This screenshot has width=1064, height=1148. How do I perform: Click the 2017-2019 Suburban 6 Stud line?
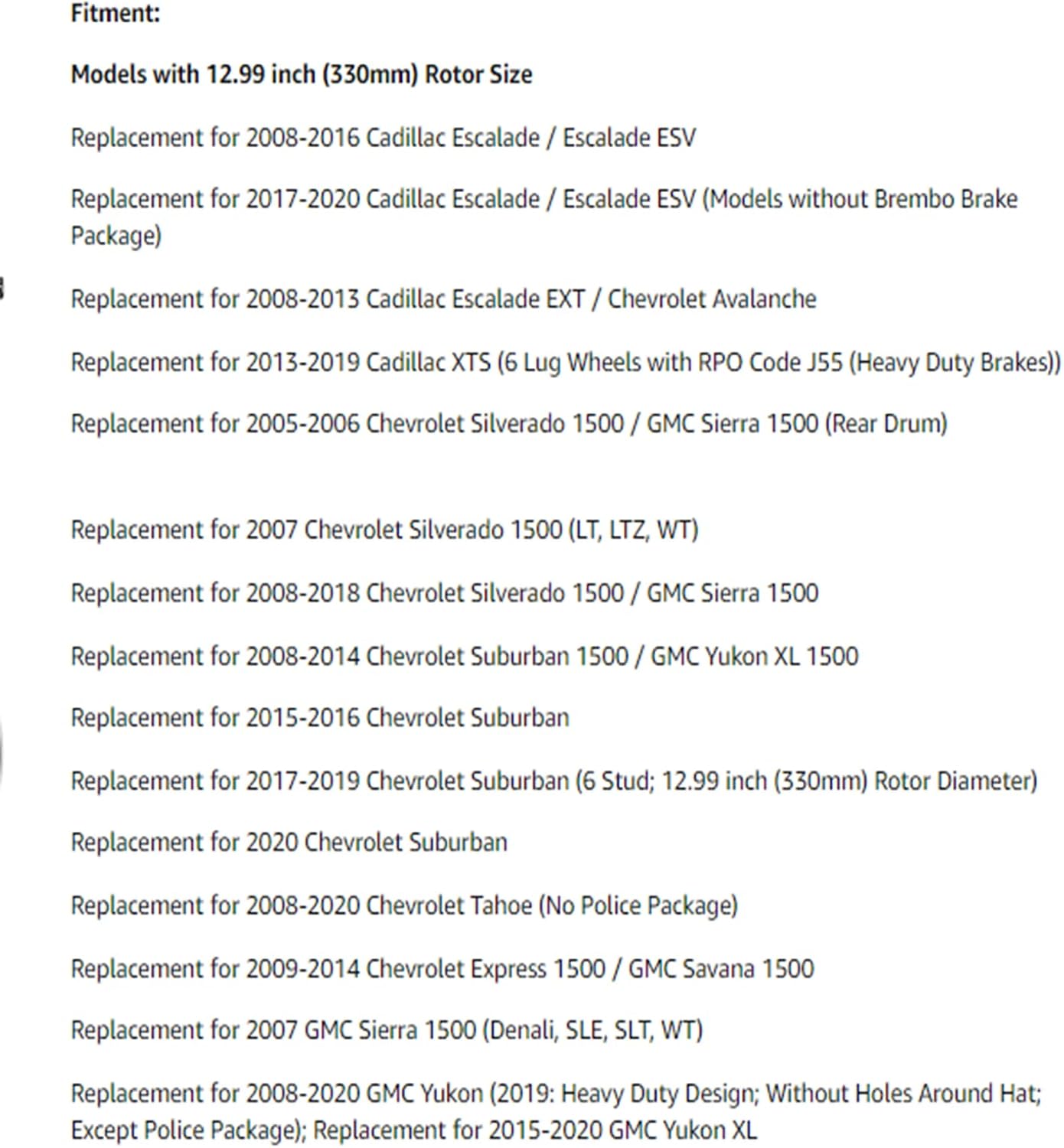point(554,781)
